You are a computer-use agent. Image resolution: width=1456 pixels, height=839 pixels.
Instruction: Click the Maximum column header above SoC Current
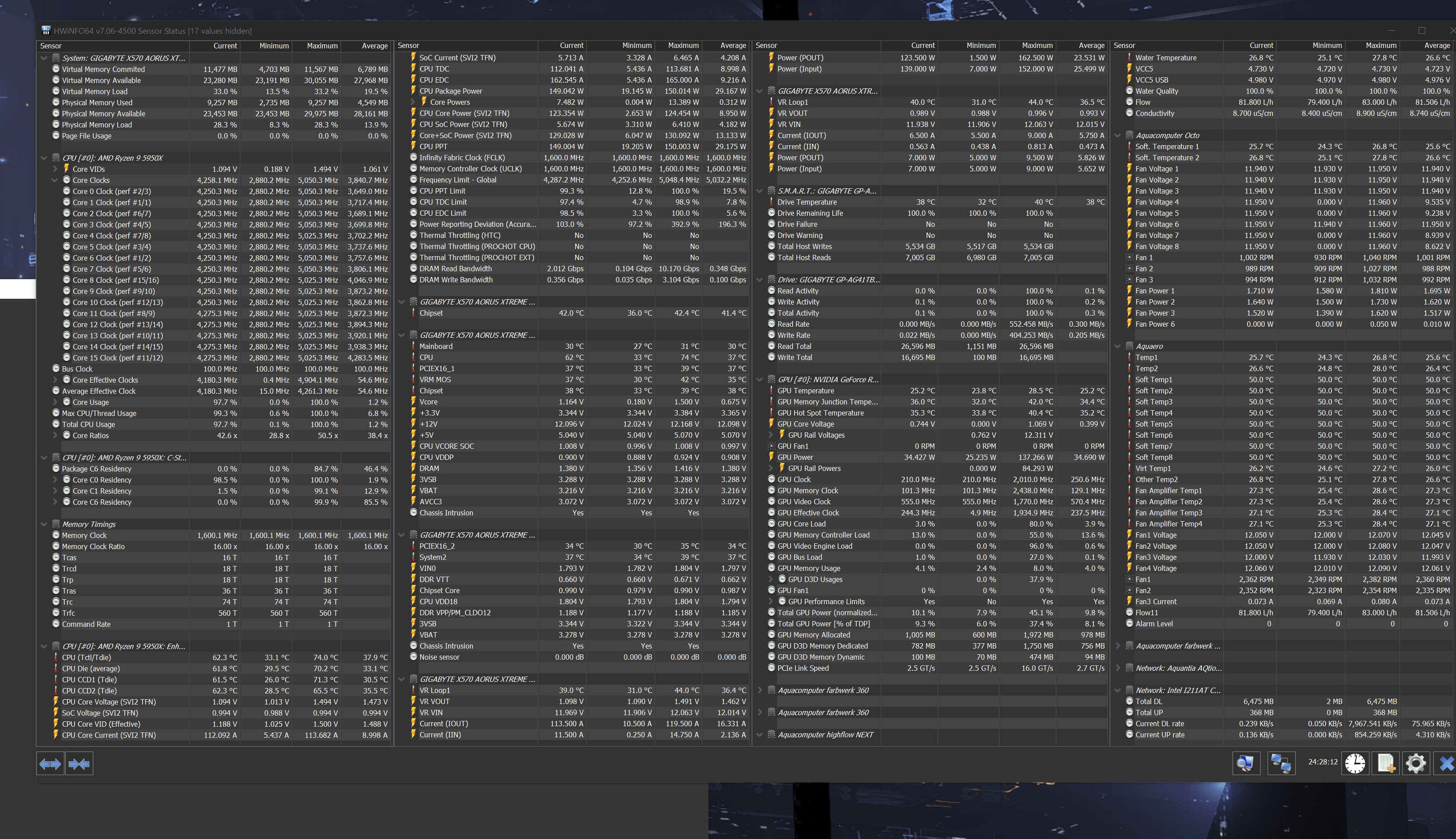[x=678, y=46]
